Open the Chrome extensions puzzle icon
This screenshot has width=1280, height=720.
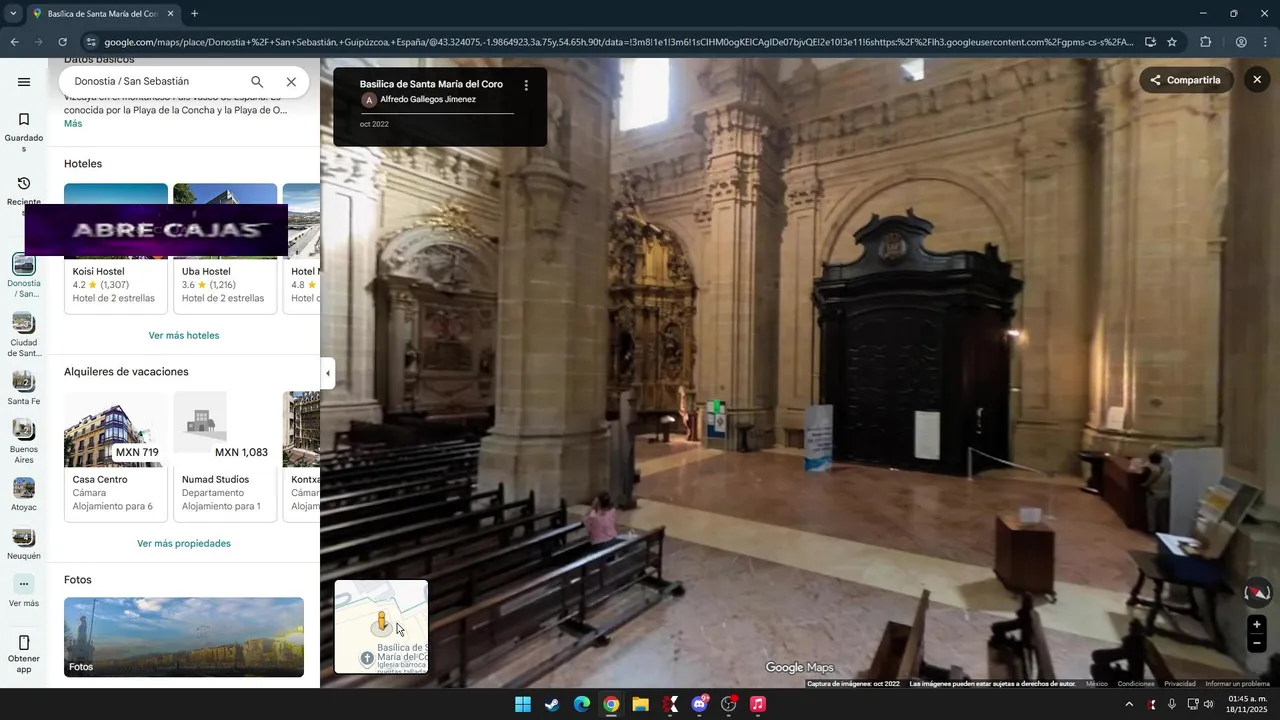[1205, 42]
